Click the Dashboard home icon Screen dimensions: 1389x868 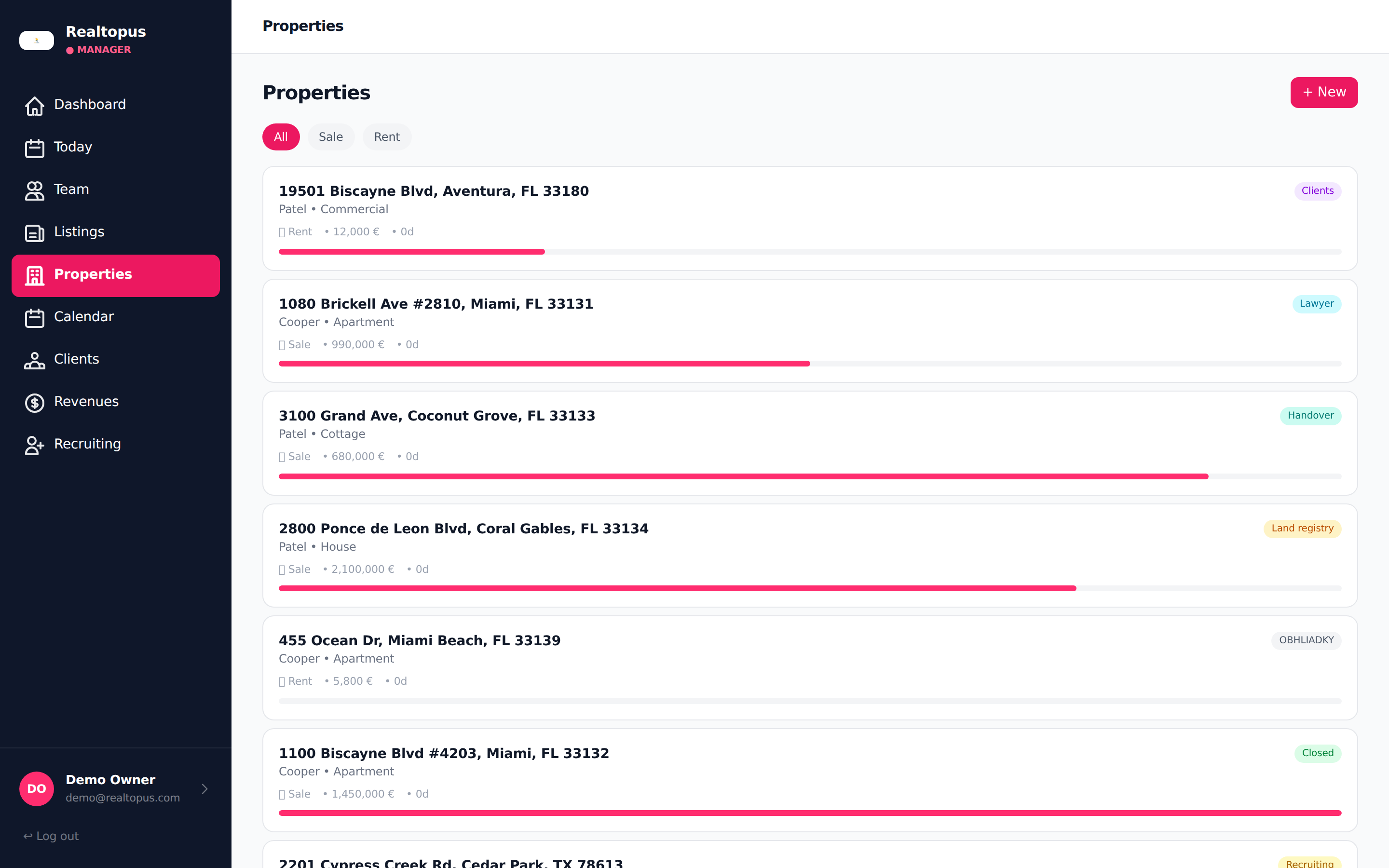pos(34,106)
